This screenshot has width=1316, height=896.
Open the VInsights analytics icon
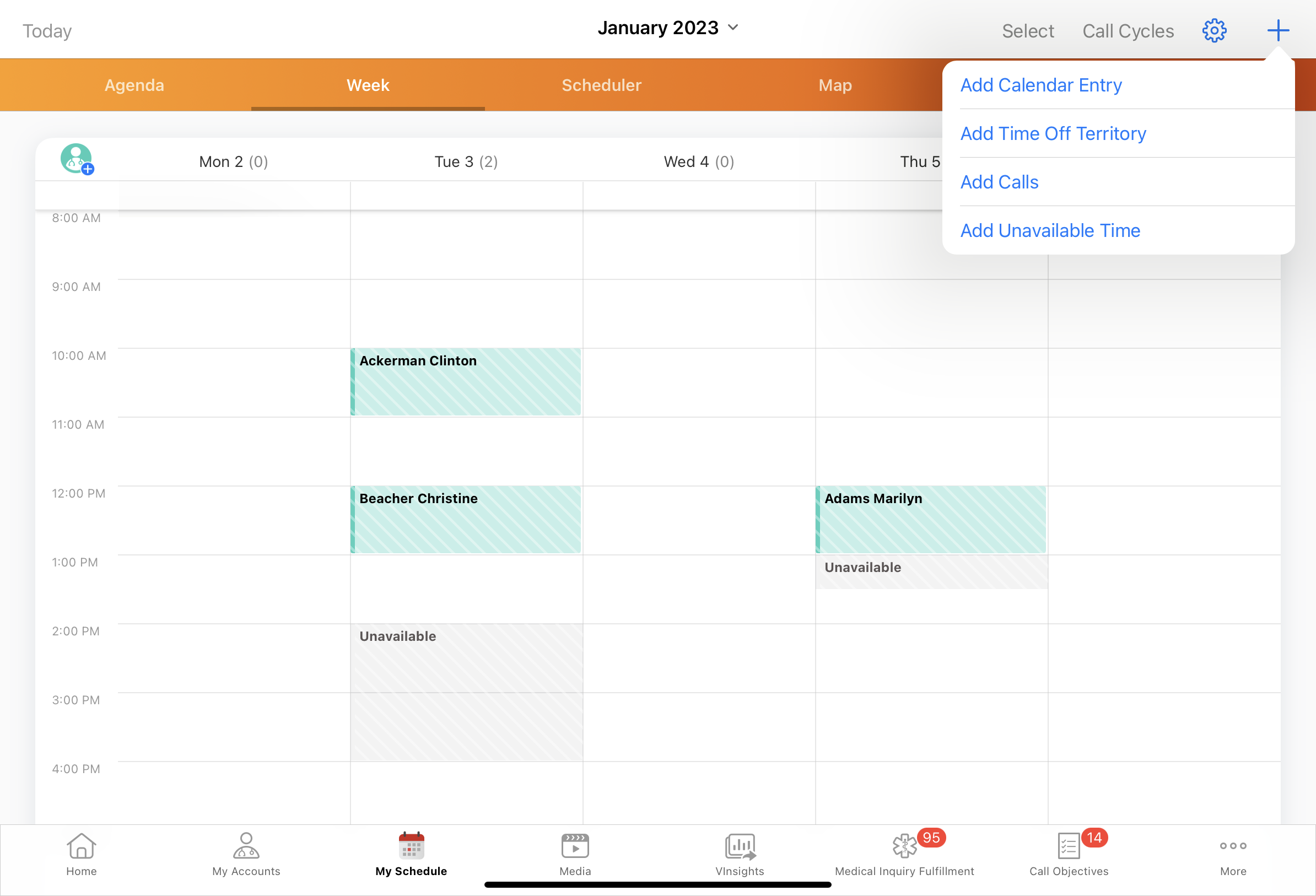740,854
